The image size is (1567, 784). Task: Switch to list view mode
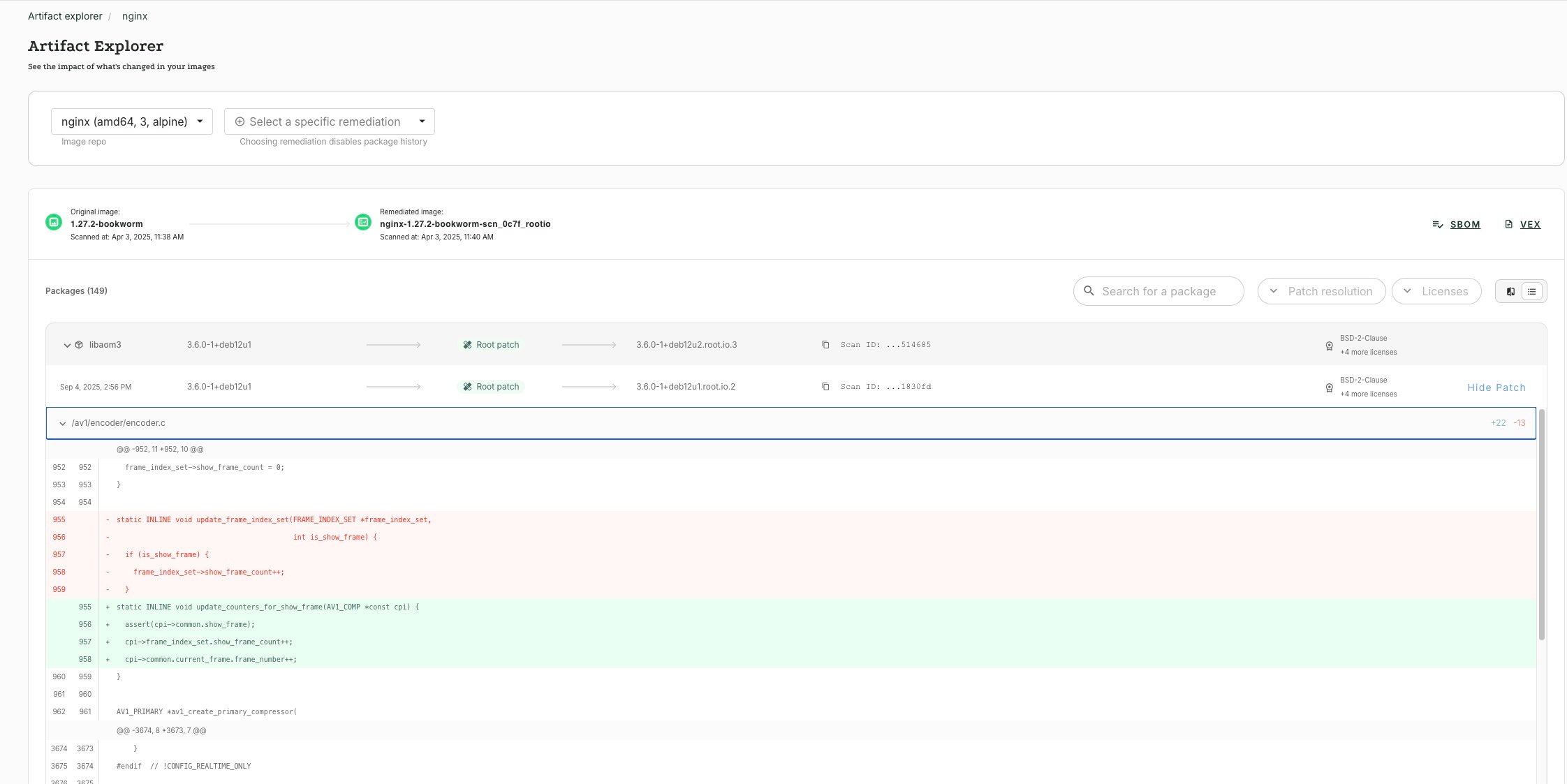point(1532,292)
